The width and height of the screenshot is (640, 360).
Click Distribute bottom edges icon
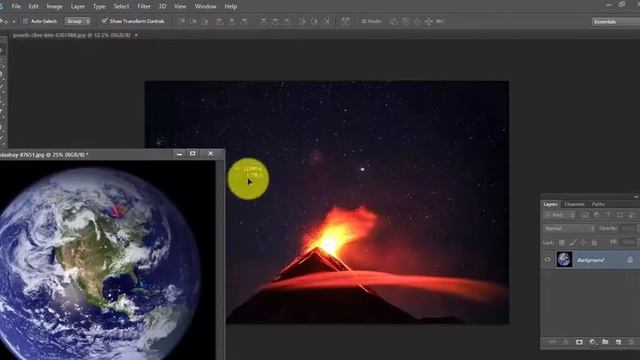[x=287, y=21]
